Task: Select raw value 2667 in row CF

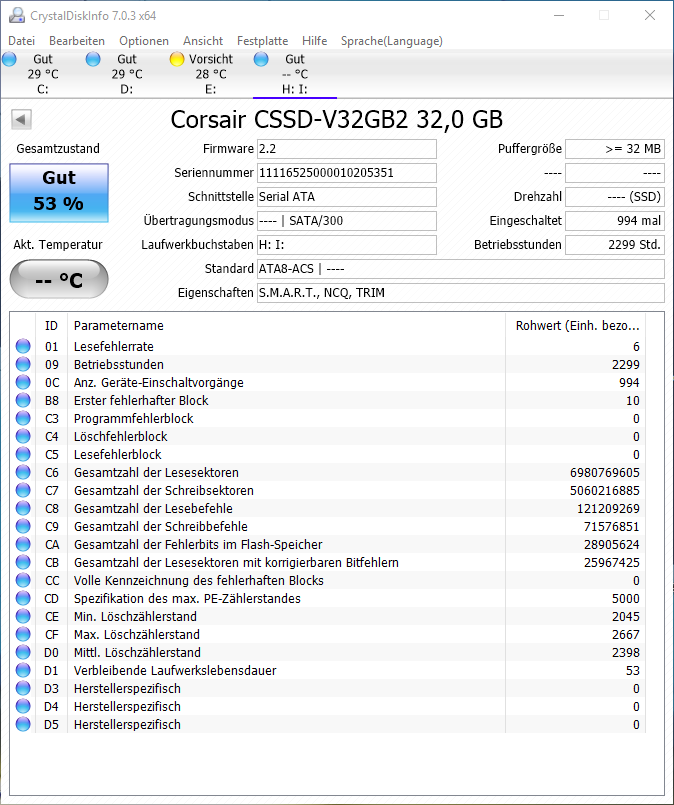Action: tap(626, 635)
